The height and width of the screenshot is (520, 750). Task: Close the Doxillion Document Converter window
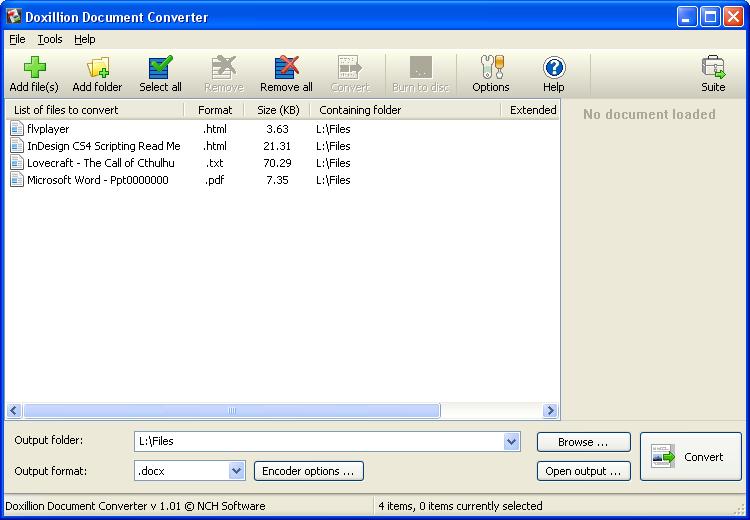(733, 17)
